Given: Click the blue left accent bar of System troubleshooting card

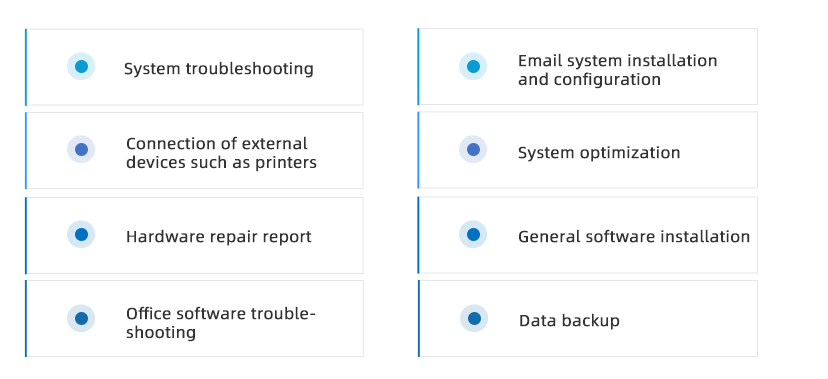Looking at the screenshot, I should pyautogui.click(x=26, y=67).
